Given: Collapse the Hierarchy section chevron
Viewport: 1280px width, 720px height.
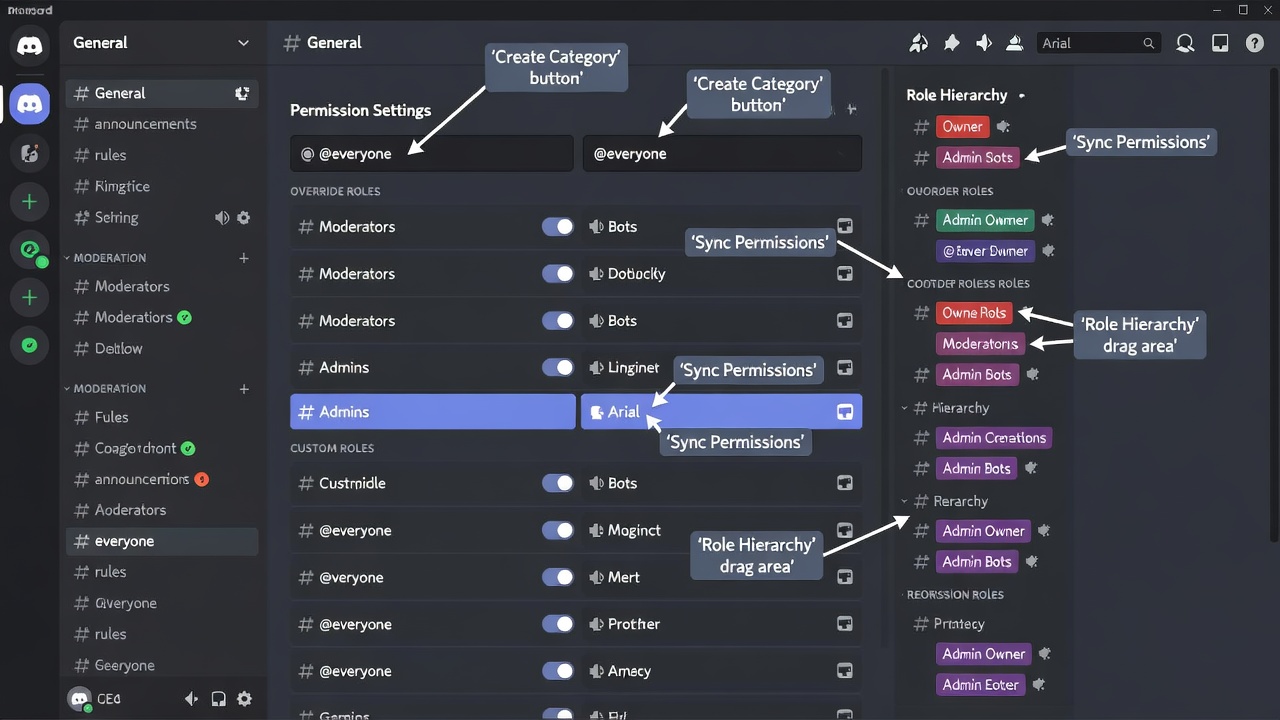Looking at the screenshot, I should point(904,408).
